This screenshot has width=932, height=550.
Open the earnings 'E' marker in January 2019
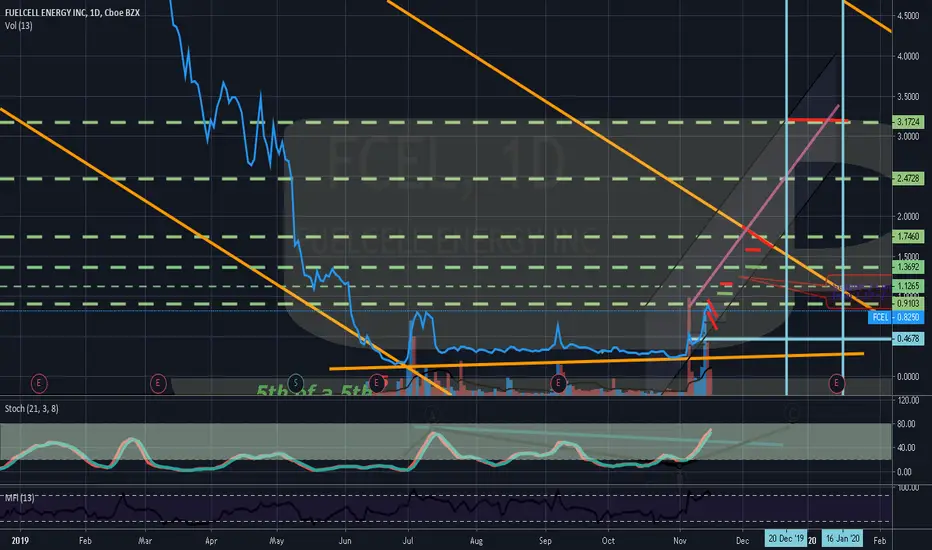click(39, 383)
